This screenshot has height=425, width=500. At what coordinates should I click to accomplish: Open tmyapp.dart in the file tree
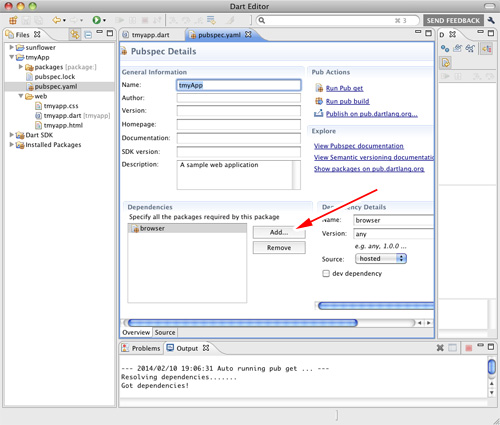62,116
